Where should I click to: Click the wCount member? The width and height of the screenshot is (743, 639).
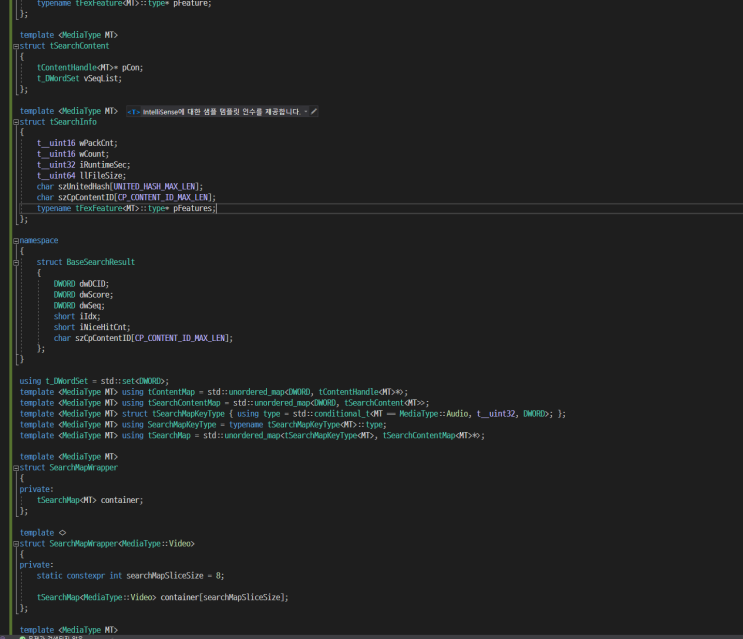[93, 154]
